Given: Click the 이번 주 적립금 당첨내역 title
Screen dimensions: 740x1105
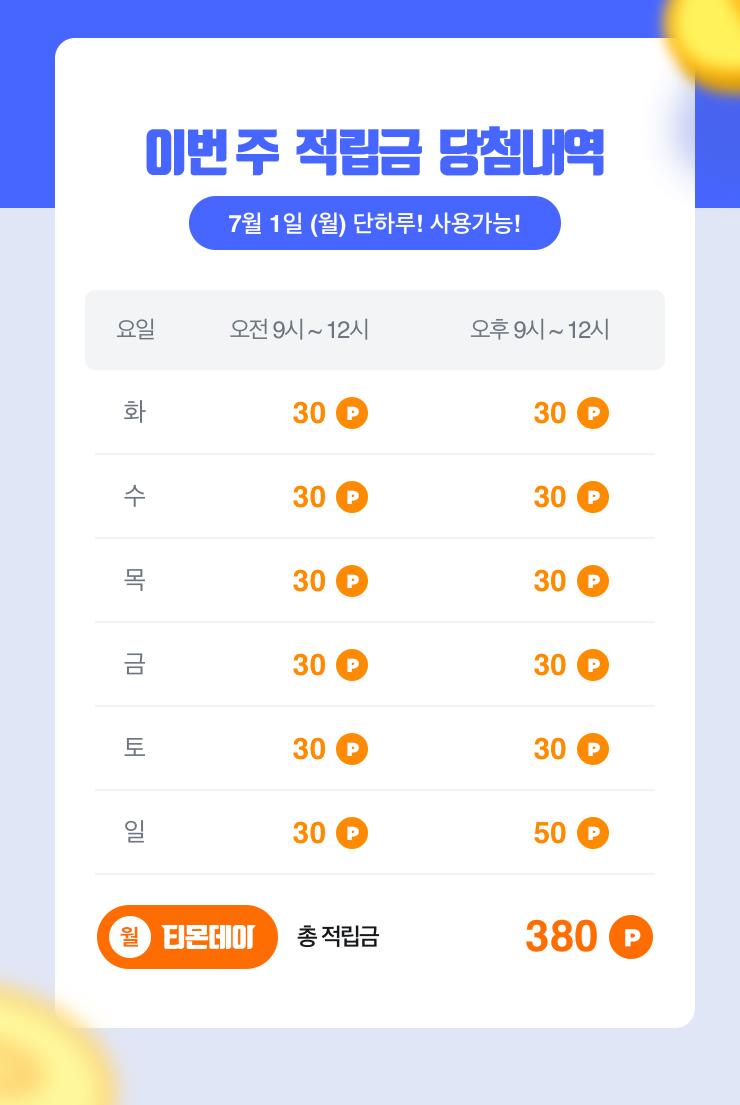Looking at the screenshot, I should point(374,153).
